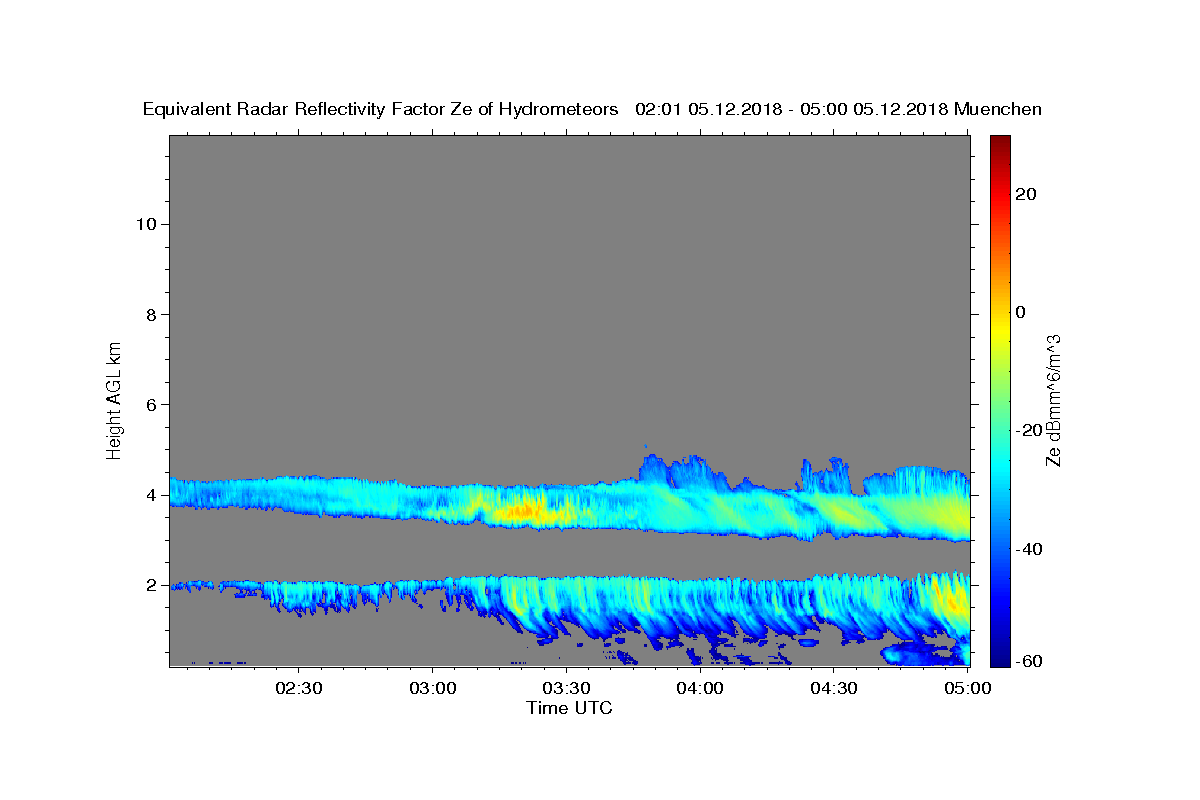Click the 03:00 time tick label
The image size is (1200, 800).
pos(433,689)
